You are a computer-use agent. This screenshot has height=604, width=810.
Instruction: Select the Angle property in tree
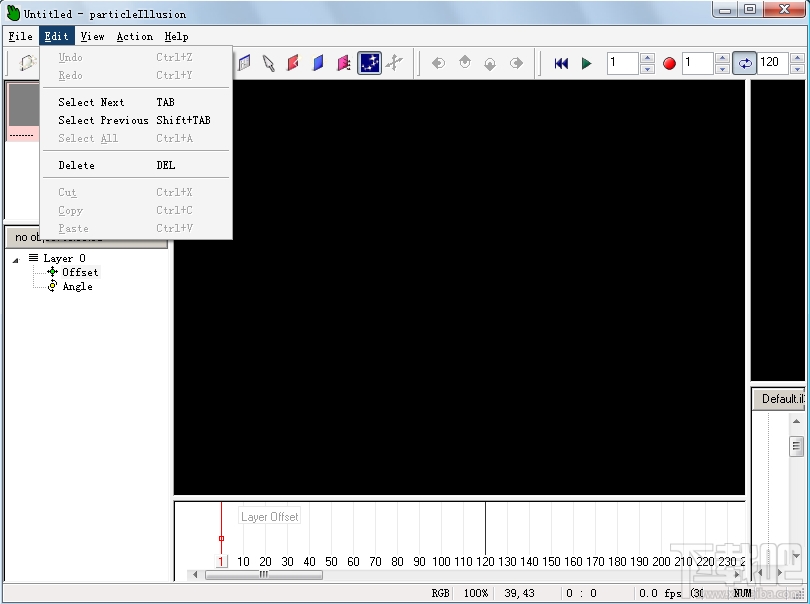(x=77, y=286)
